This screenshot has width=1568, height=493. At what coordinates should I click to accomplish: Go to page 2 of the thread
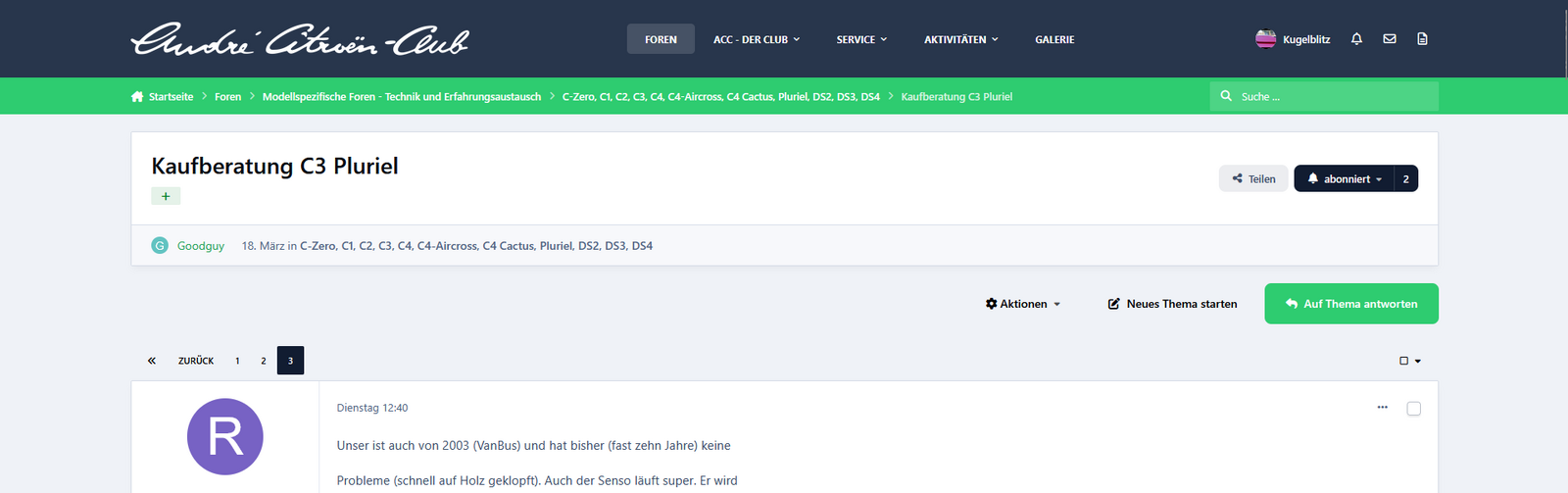point(264,361)
